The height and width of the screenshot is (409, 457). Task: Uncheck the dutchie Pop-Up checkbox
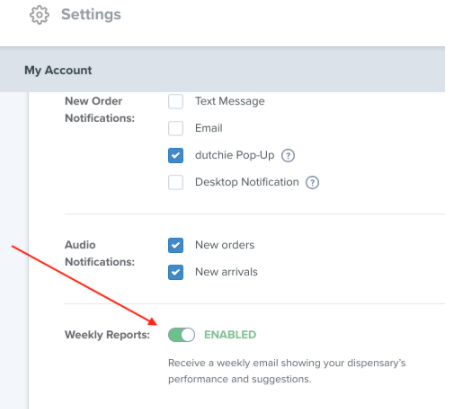[176, 155]
